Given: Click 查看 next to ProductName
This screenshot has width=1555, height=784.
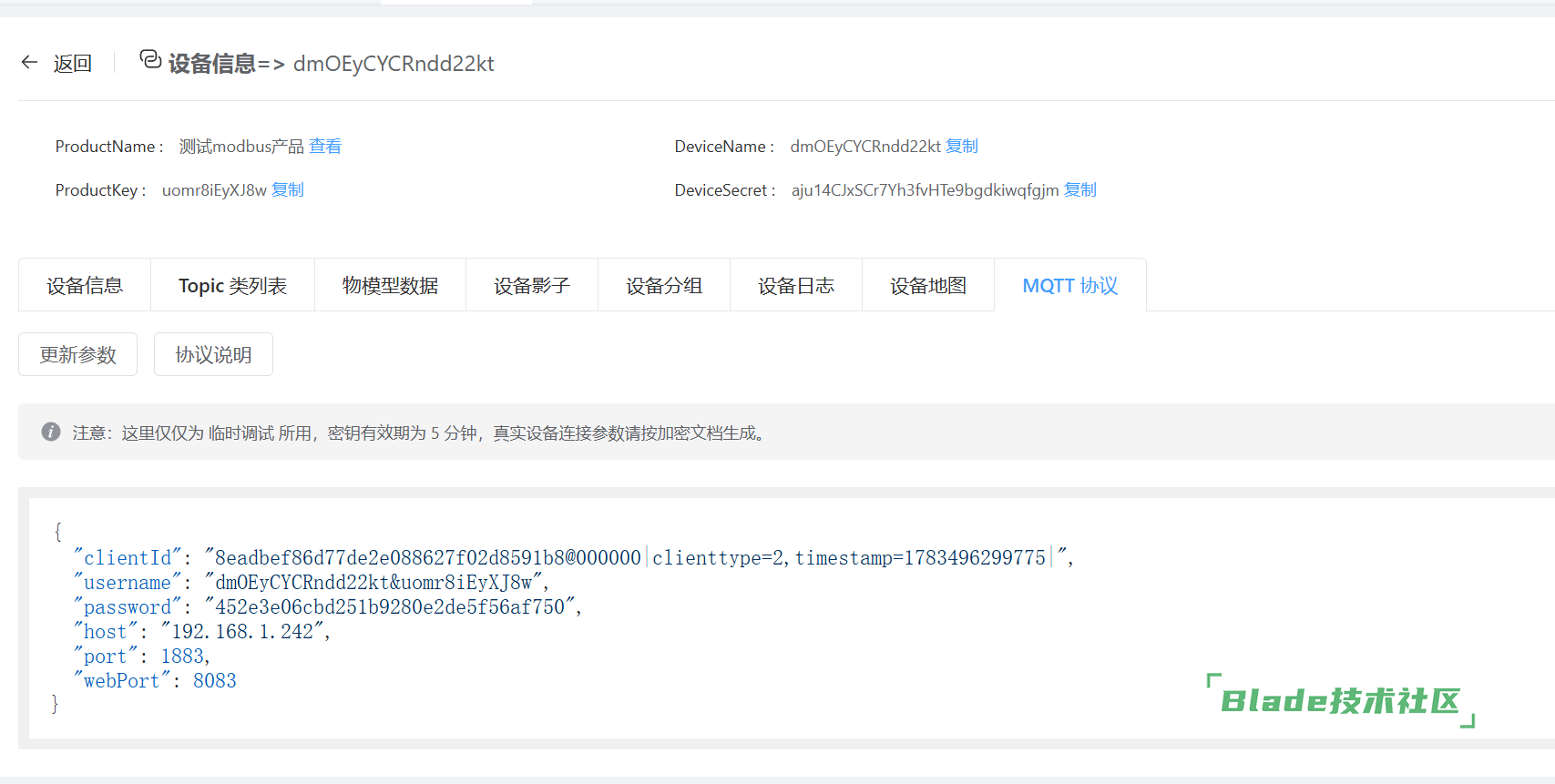Looking at the screenshot, I should pos(325,146).
